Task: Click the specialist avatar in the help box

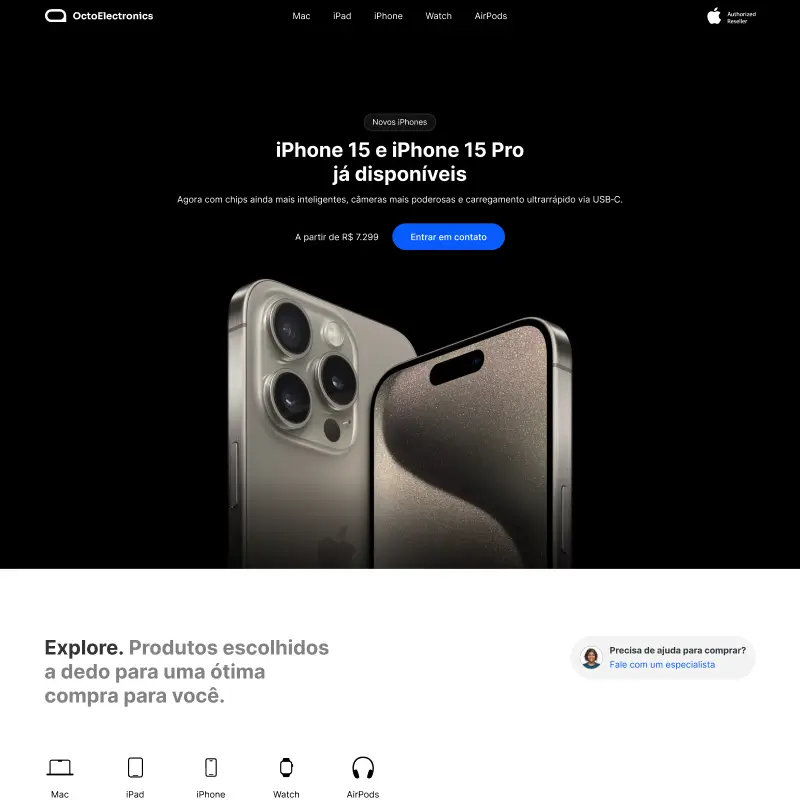Action: coord(591,658)
